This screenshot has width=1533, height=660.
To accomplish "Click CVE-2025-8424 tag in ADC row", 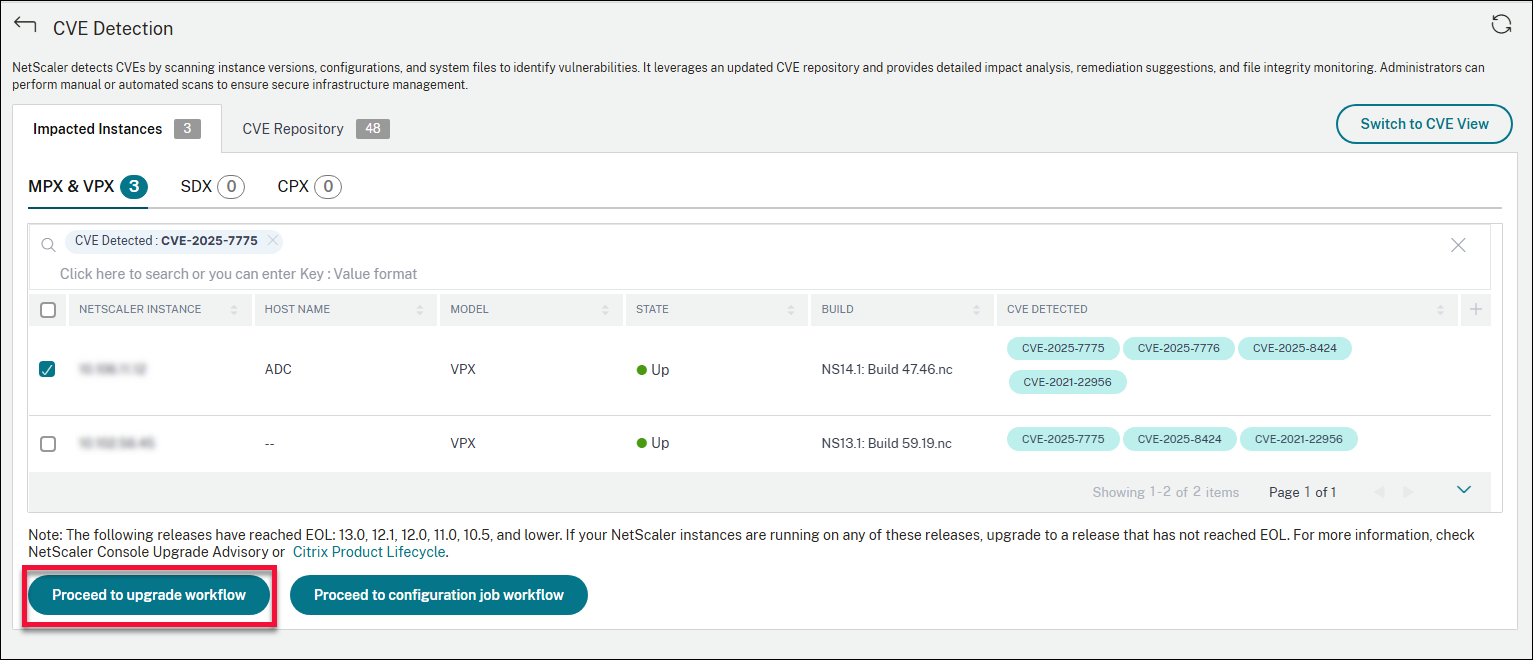I will tap(1294, 349).
